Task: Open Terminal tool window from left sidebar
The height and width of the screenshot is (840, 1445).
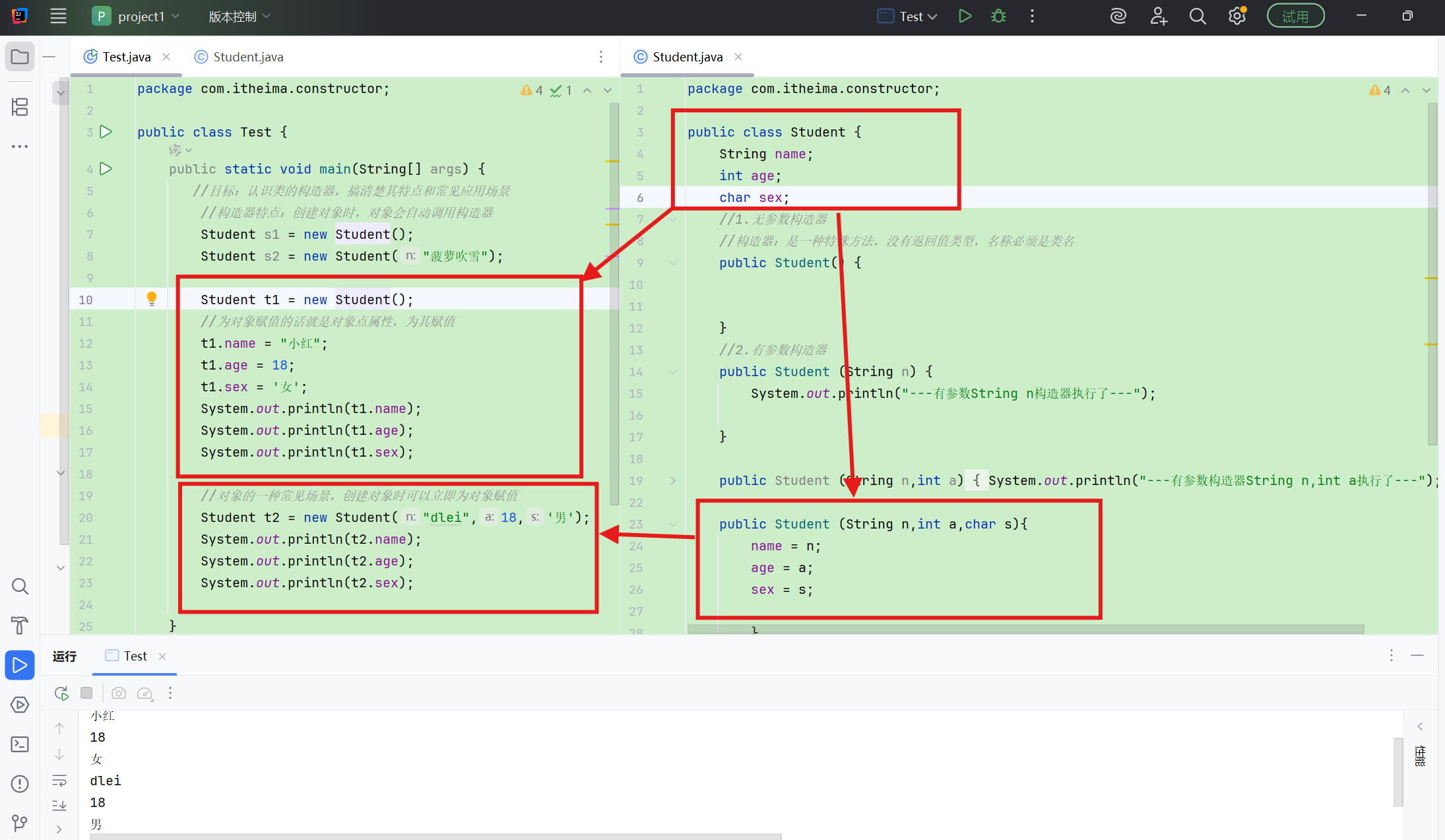Action: [x=20, y=744]
